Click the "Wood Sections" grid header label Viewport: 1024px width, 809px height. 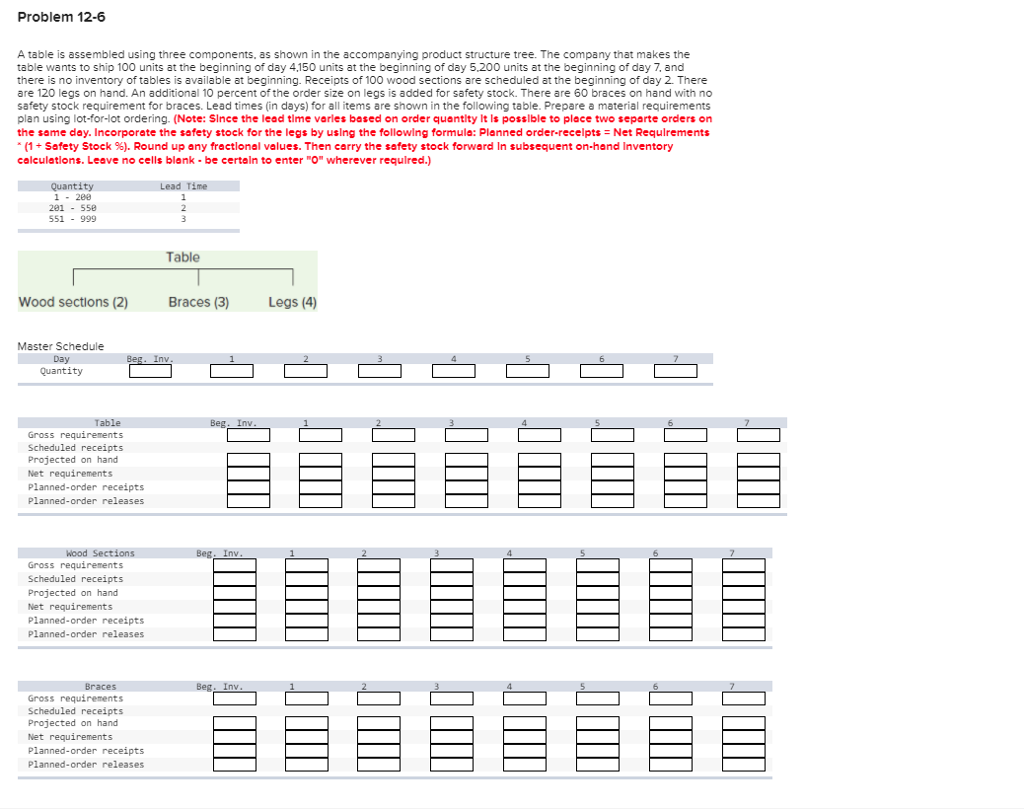100,553
